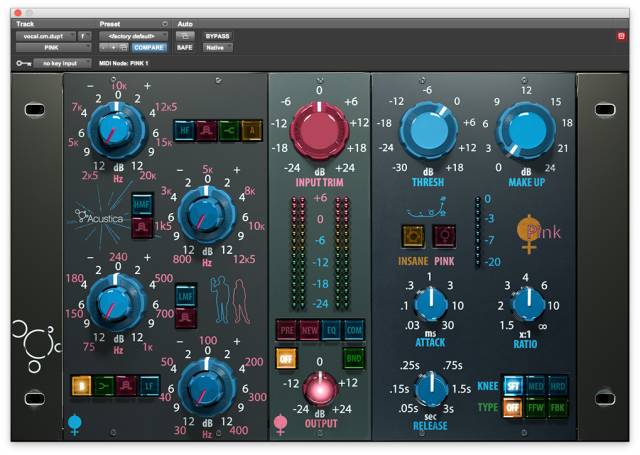Viewport: 640px width, 455px height.
Task: Click the track insert position button f
Action: click(84, 36)
